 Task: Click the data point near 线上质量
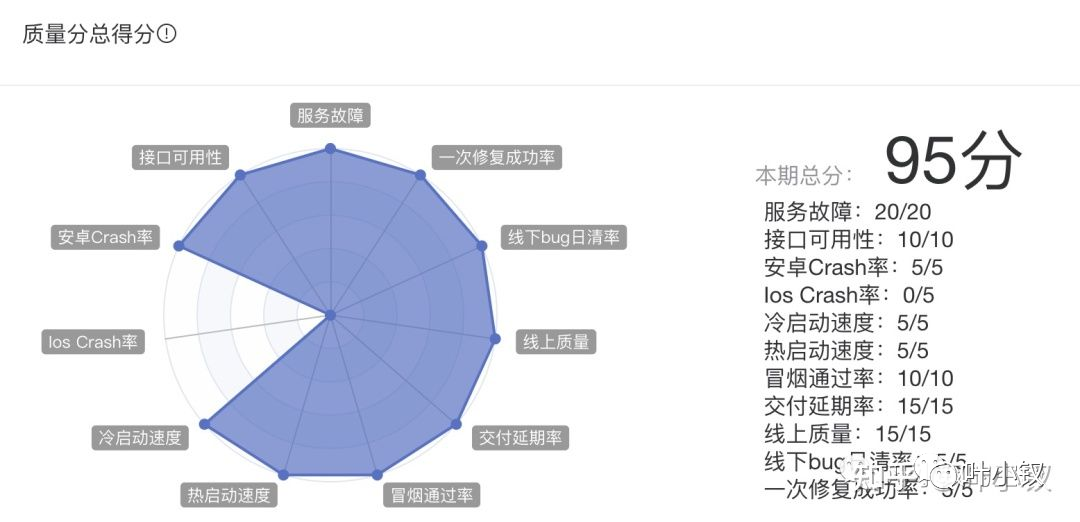point(495,338)
